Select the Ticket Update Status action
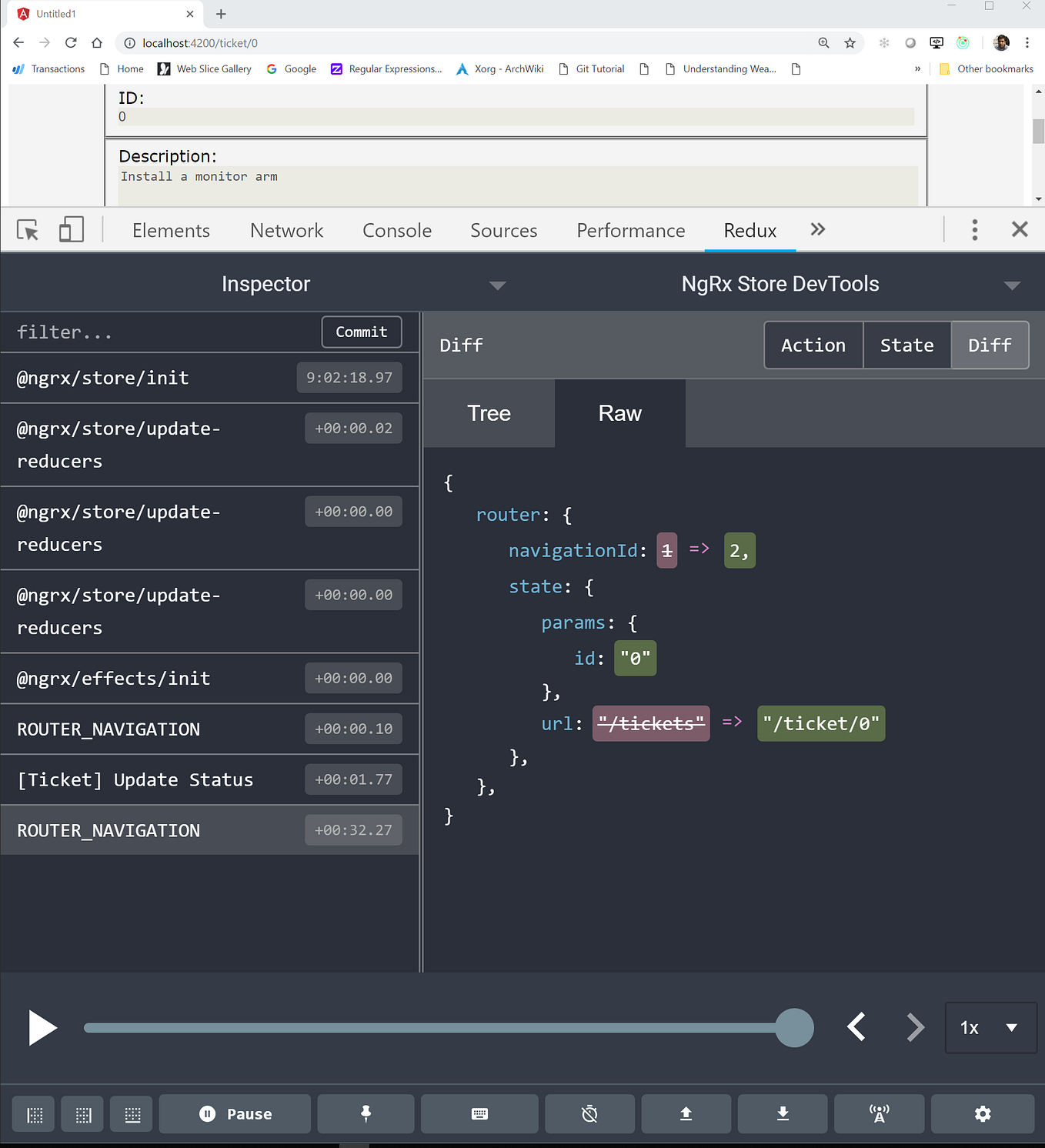 [135, 779]
